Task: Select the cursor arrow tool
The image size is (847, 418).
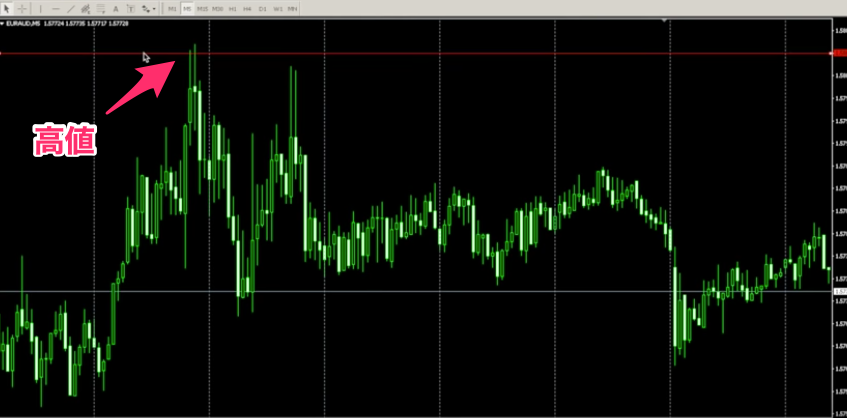Action: point(7,9)
